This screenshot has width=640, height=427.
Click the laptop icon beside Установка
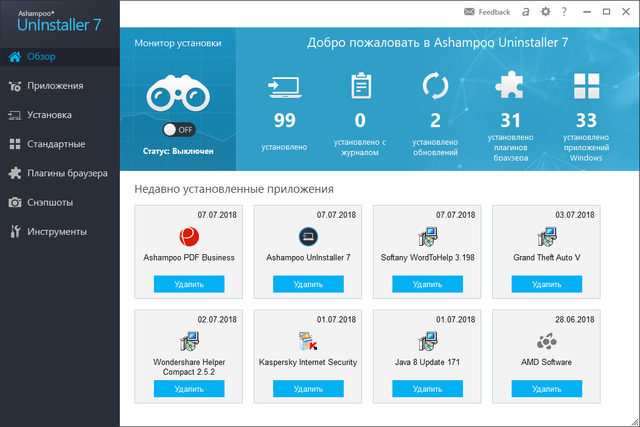[x=15, y=116]
